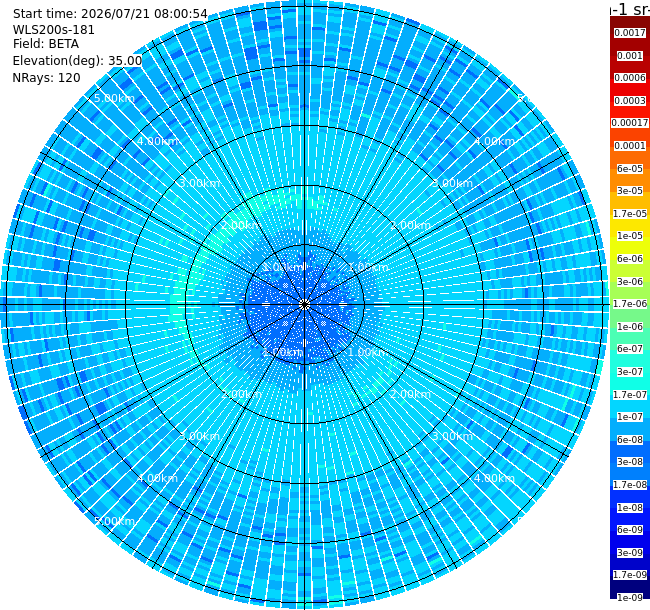Viewport: 650px width, 610px height.
Task: Click the Elevation(deg): 35.00 text
Action: coord(77,61)
